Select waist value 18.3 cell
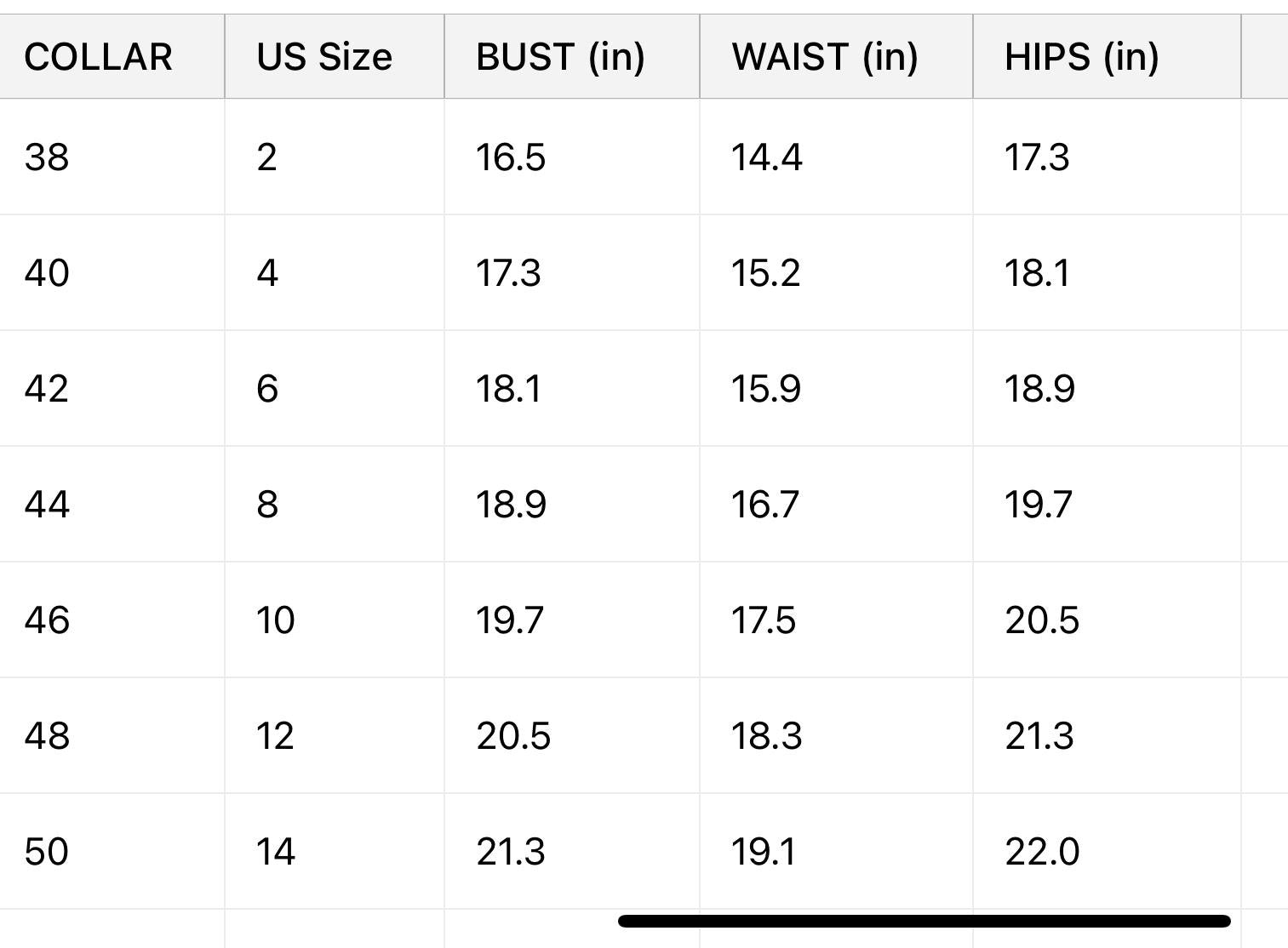Image resolution: width=1288 pixels, height=948 pixels. tap(766, 736)
